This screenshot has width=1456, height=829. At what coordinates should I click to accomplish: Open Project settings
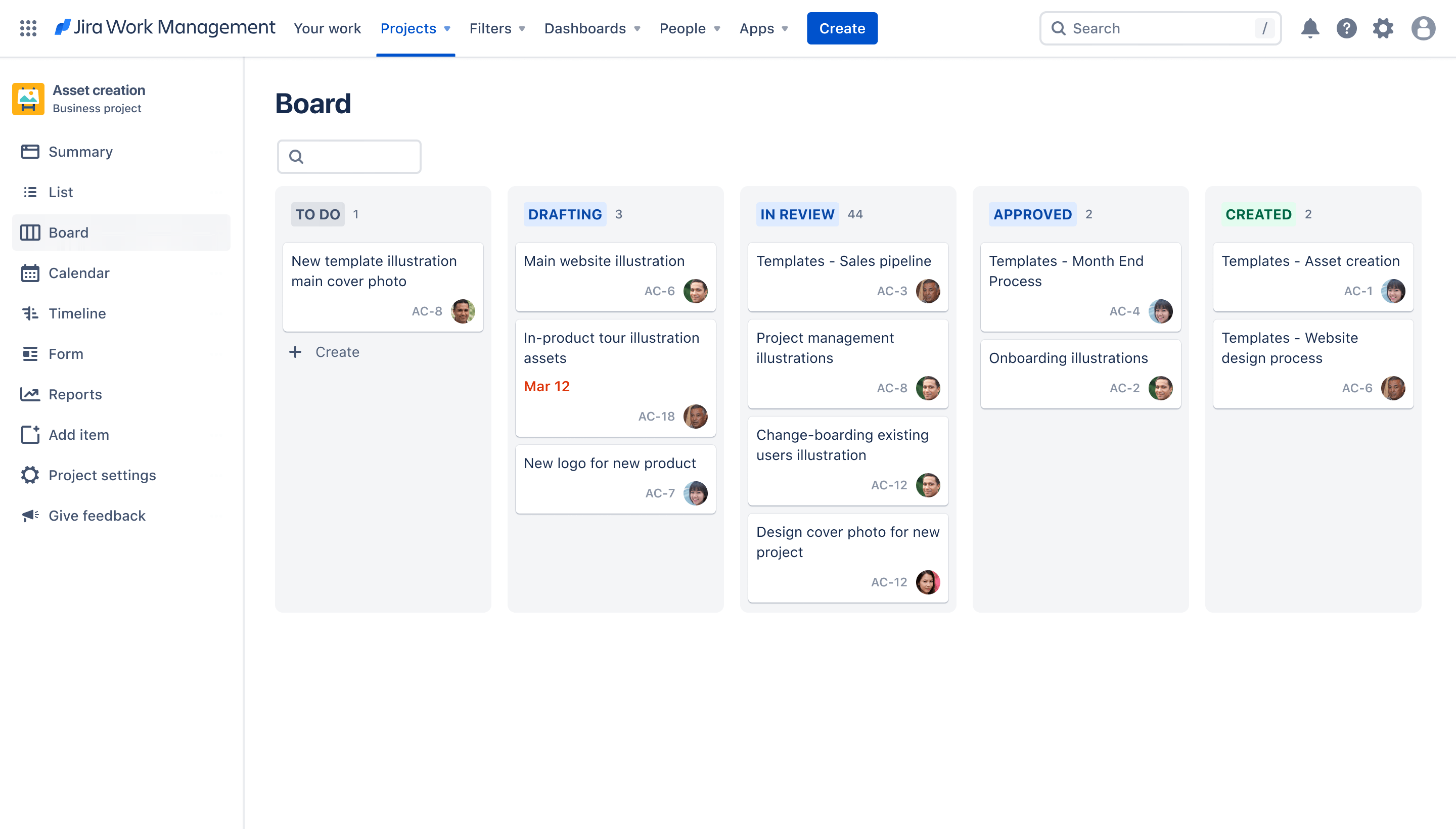102,475
